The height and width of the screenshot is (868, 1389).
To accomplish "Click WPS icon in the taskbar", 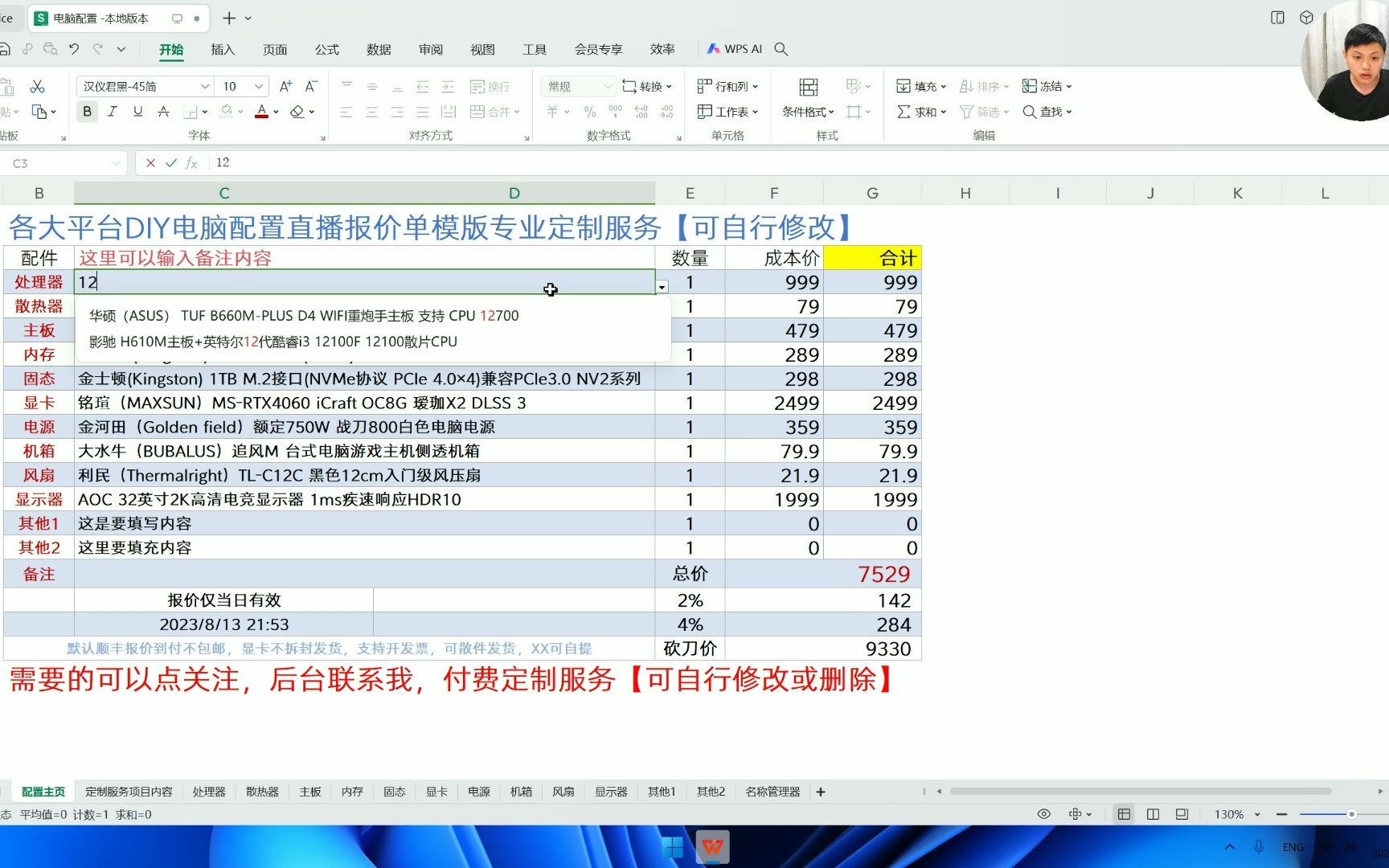I will point(712,847).
